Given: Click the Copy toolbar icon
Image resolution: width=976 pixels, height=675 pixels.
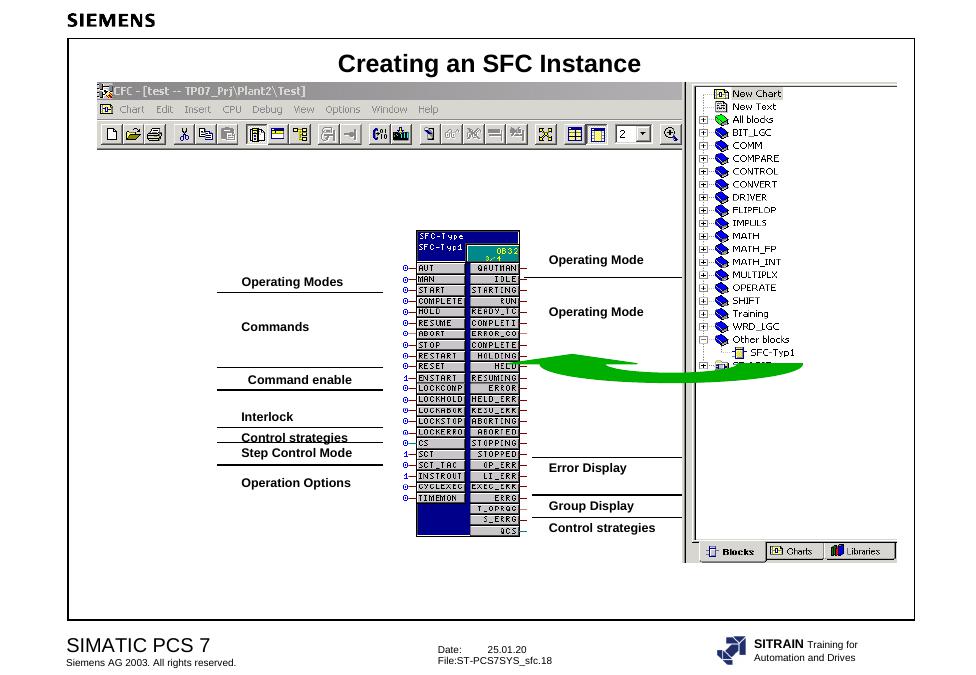Looking at the screenshot, I should (x=205, y=134).
